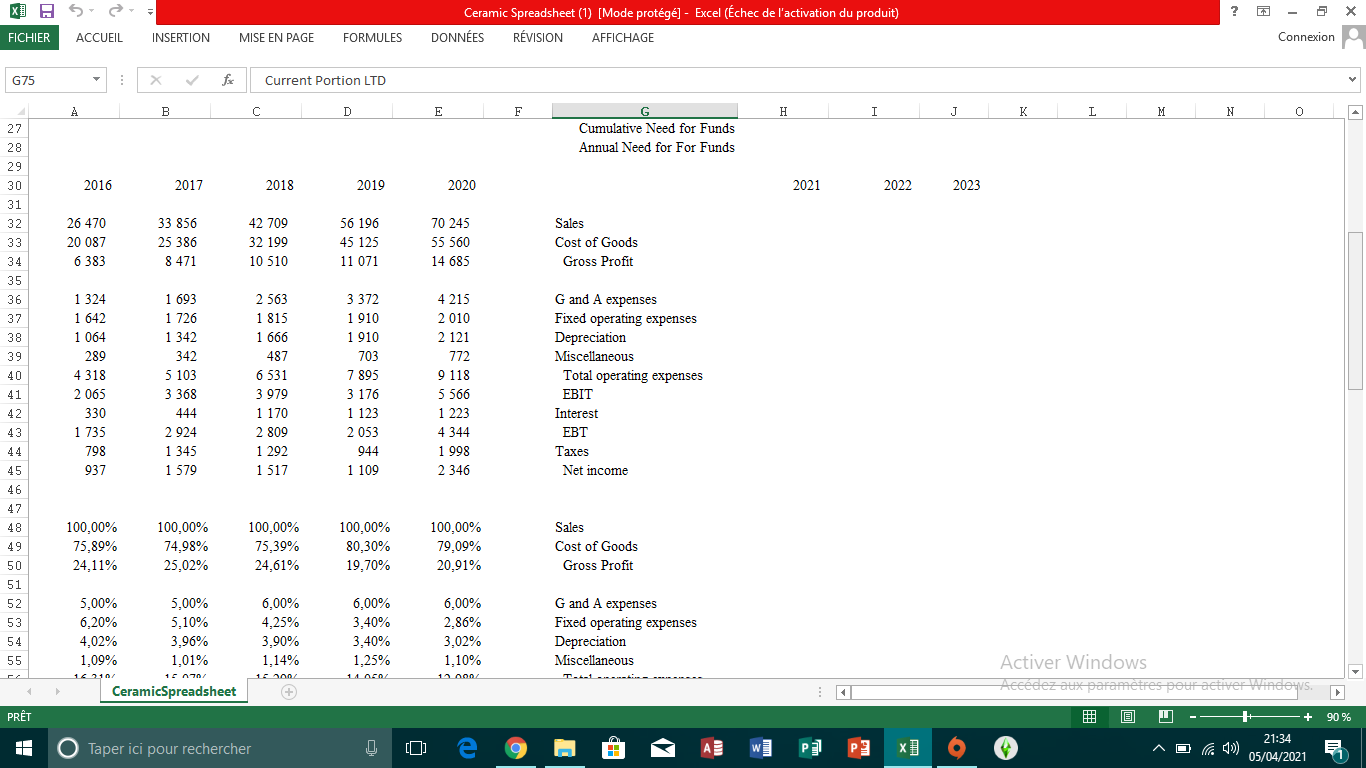Image resolution: width=1366 pixels, height=768 pixels.
Task: Switch to Normal view icon
Action: (x=1089, y=716)
